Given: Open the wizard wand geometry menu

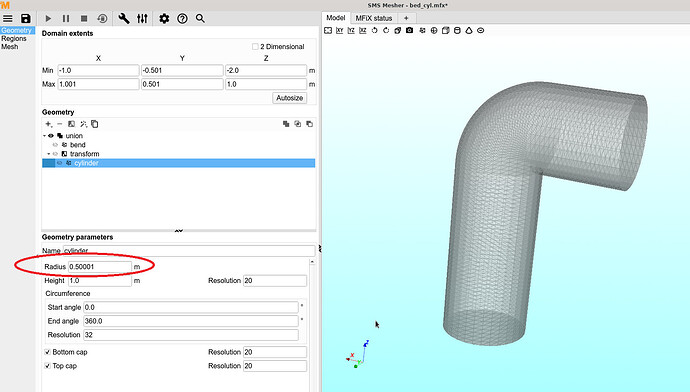Looking at the screenshot, I should click(83, 124).
